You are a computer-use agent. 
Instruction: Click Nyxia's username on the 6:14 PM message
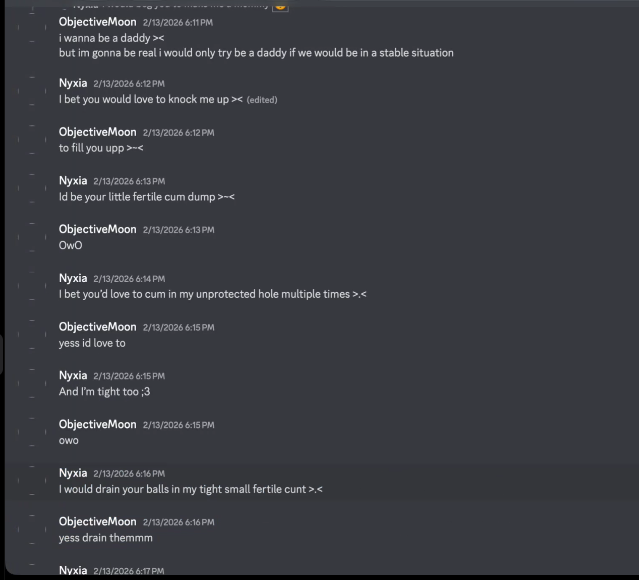coord(73,278)
